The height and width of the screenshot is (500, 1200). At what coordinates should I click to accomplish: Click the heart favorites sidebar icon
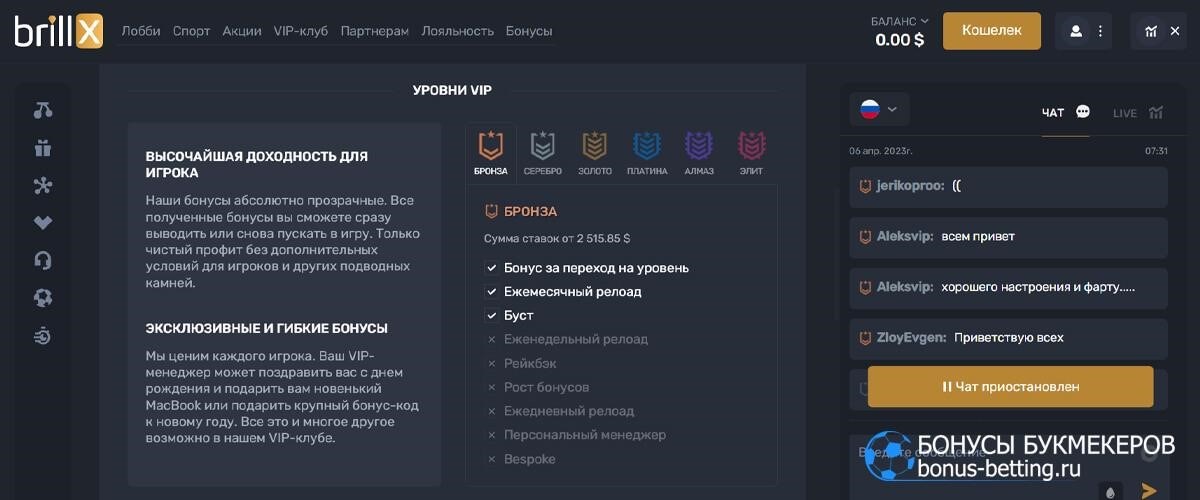43,223
